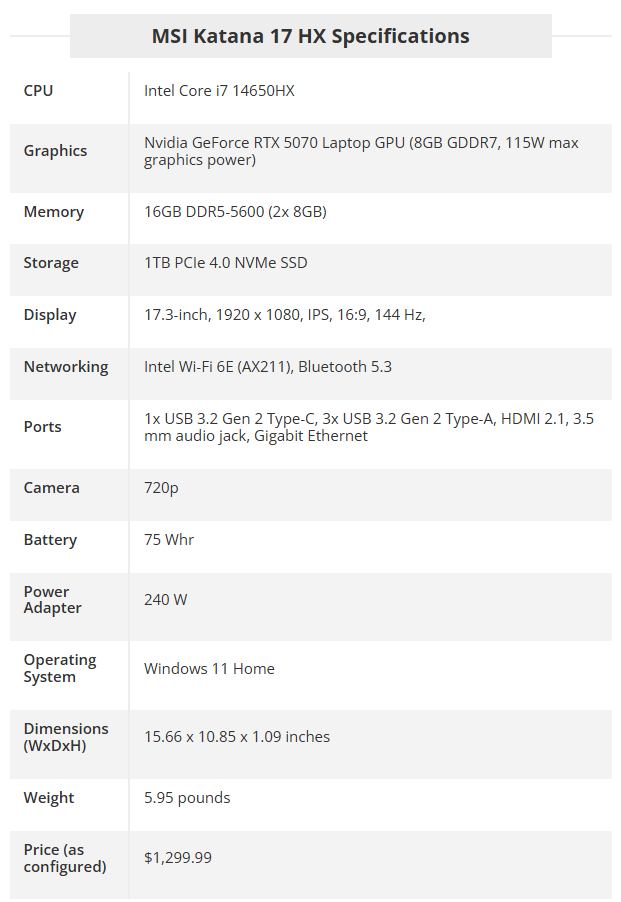
Task: Click the Windows 11 Home value
Action: click(209, 669)
